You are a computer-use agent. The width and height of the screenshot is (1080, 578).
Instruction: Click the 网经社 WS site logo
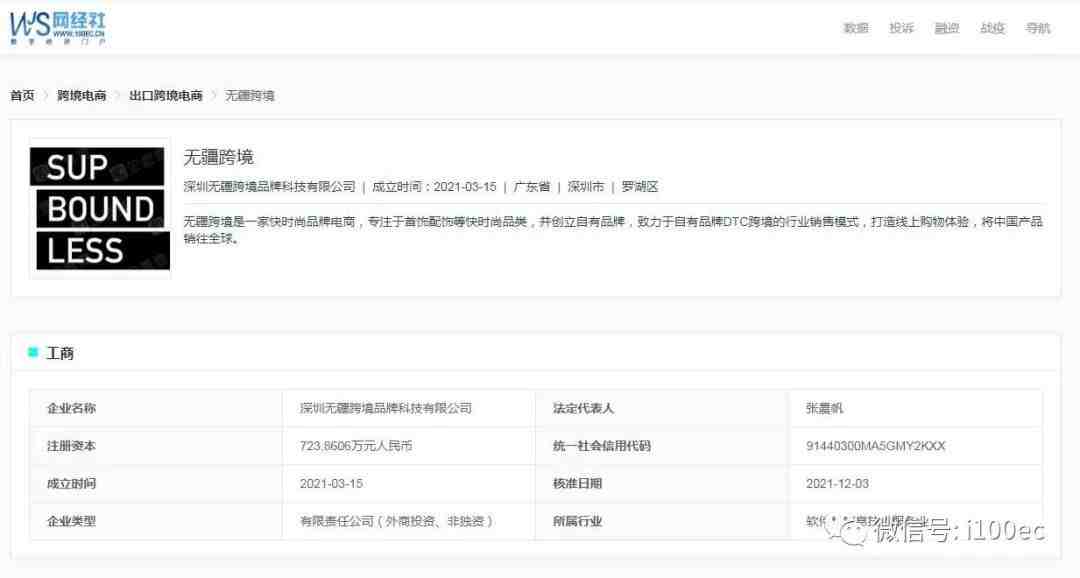[x=58, y=28]
